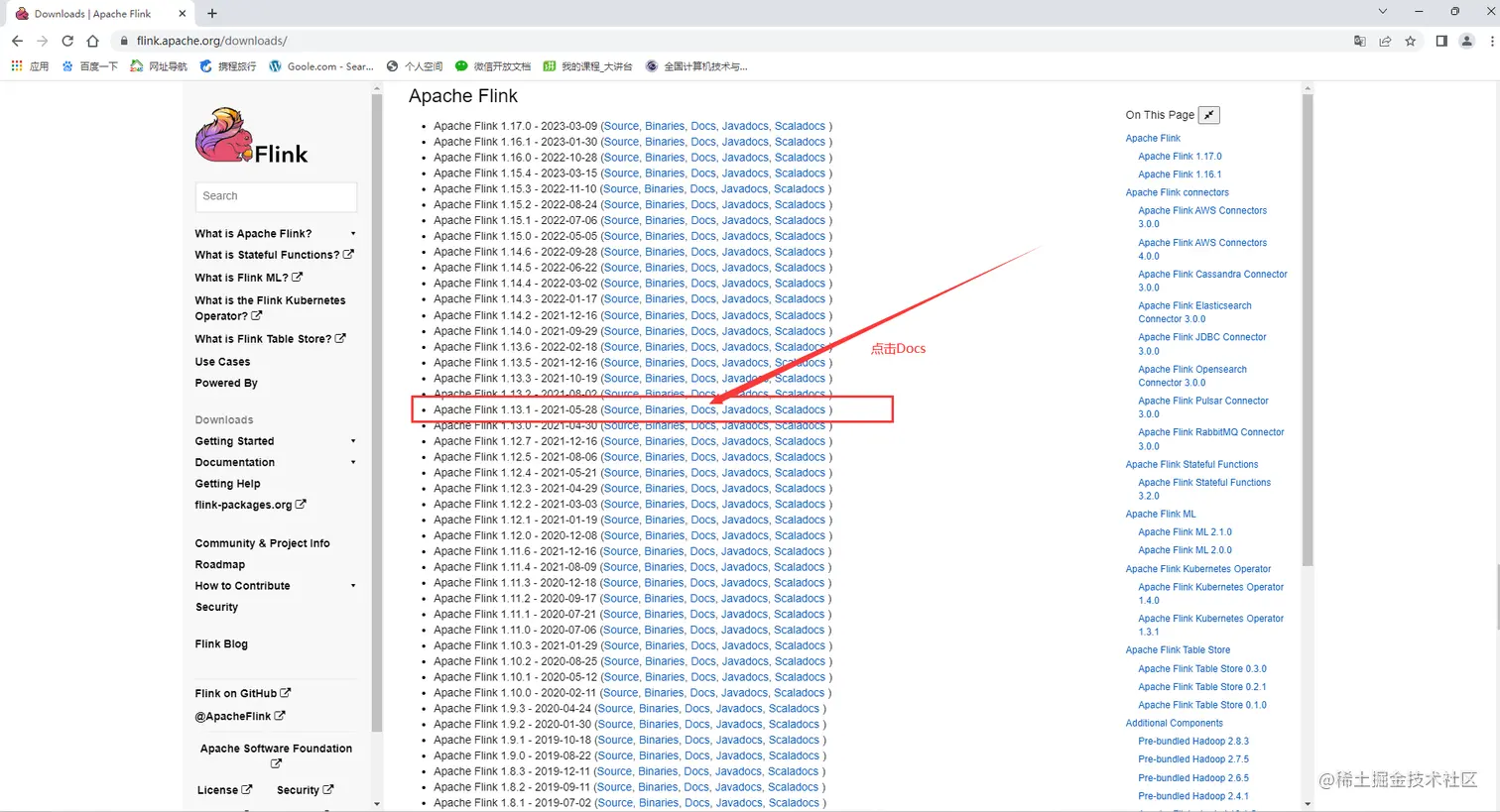Jump to Apache Flink connectors section
This screenshot has width=1500, height=812.
[x=1177, y=192]
